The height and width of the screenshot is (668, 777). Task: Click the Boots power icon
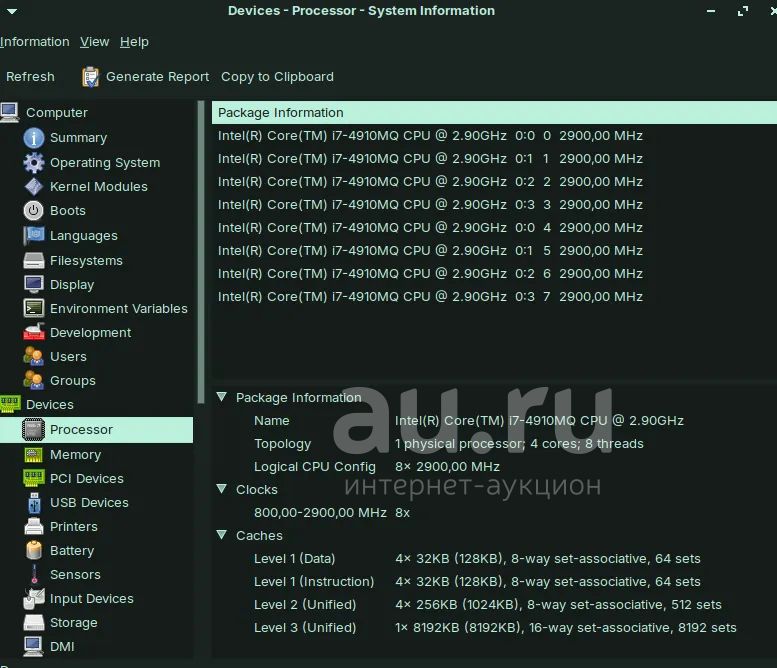pyautogui.click(x=34, y=211)
